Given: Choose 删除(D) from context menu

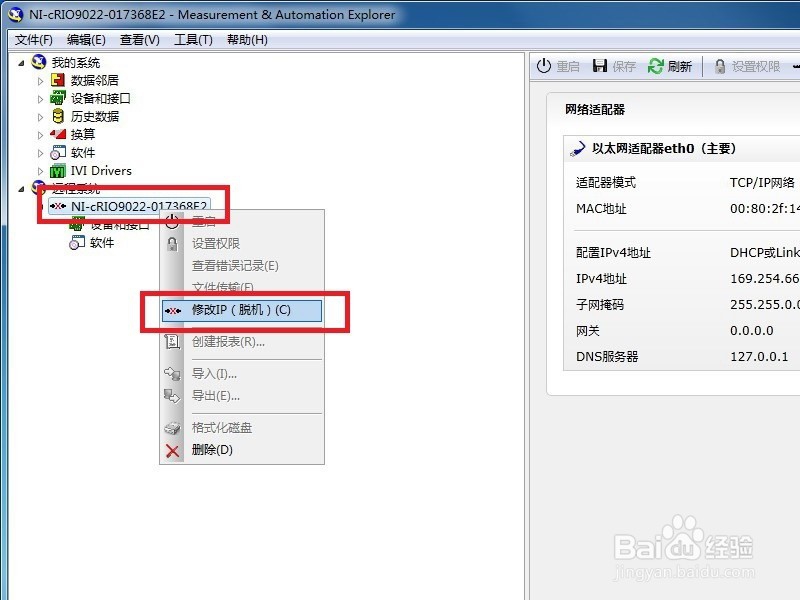Looking at the screenshot, I should click(x=242, y=450).
